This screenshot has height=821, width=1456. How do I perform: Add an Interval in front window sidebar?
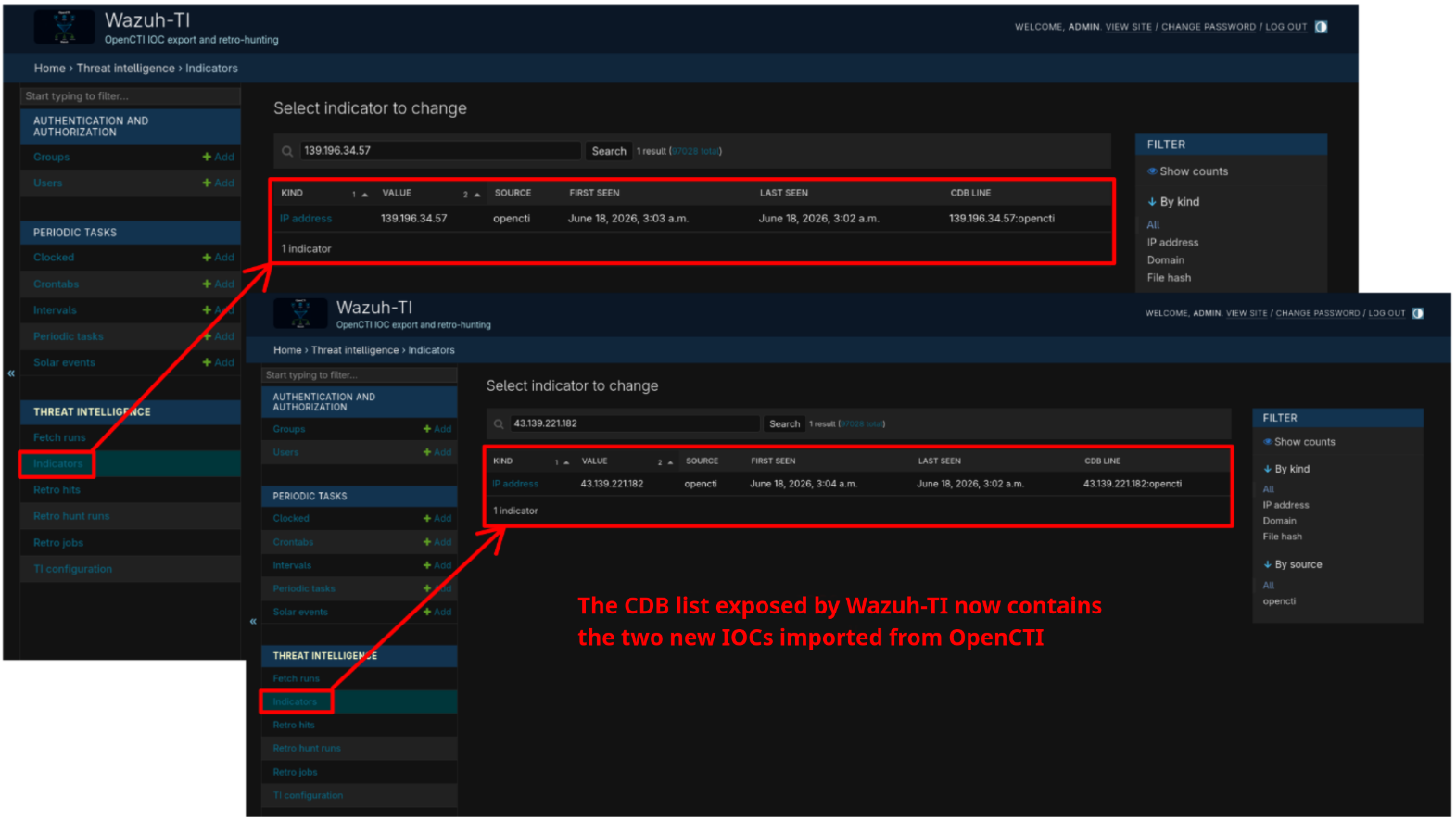click(437, 565)
